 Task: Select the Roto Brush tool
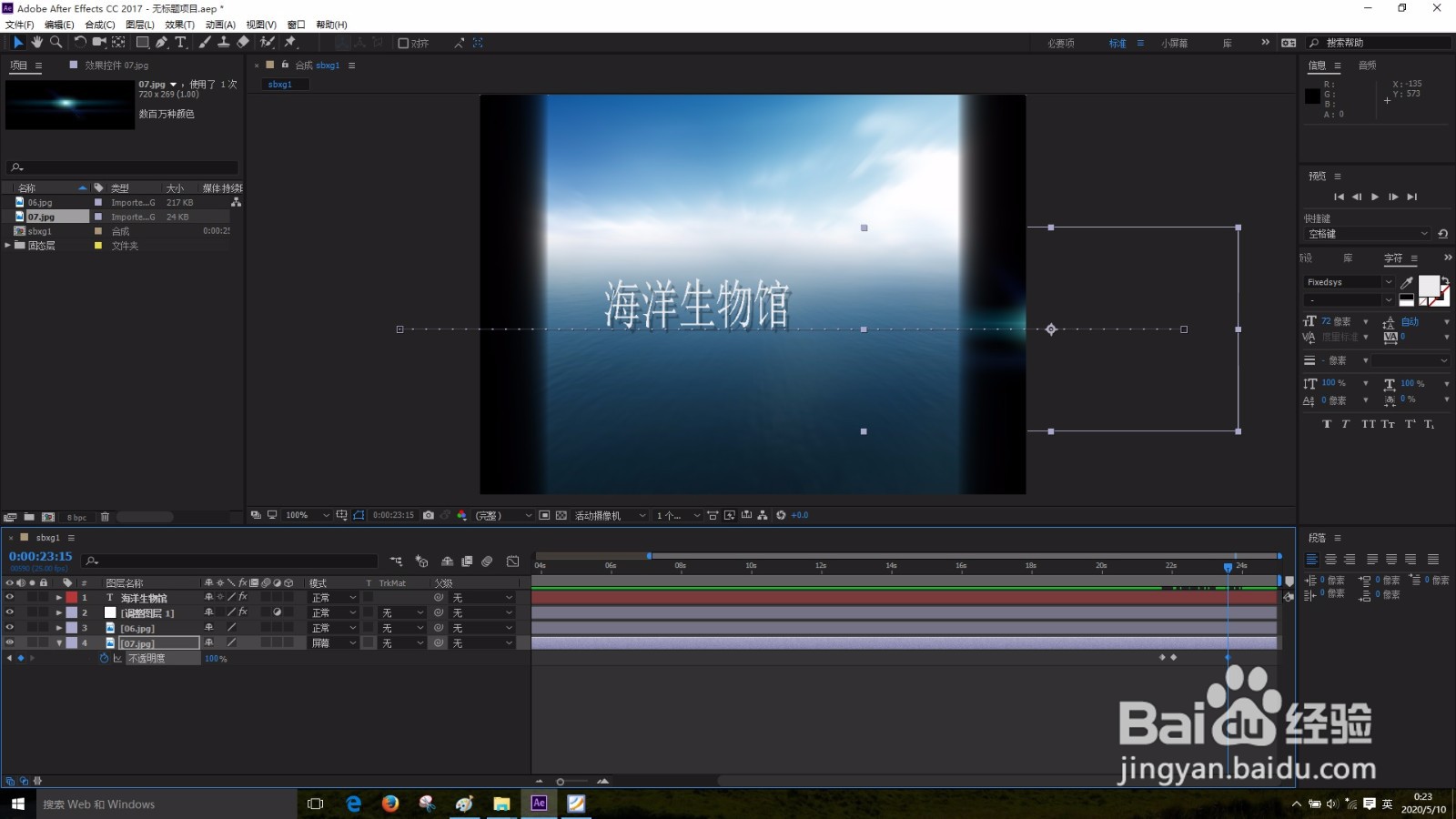pos(268,42)
